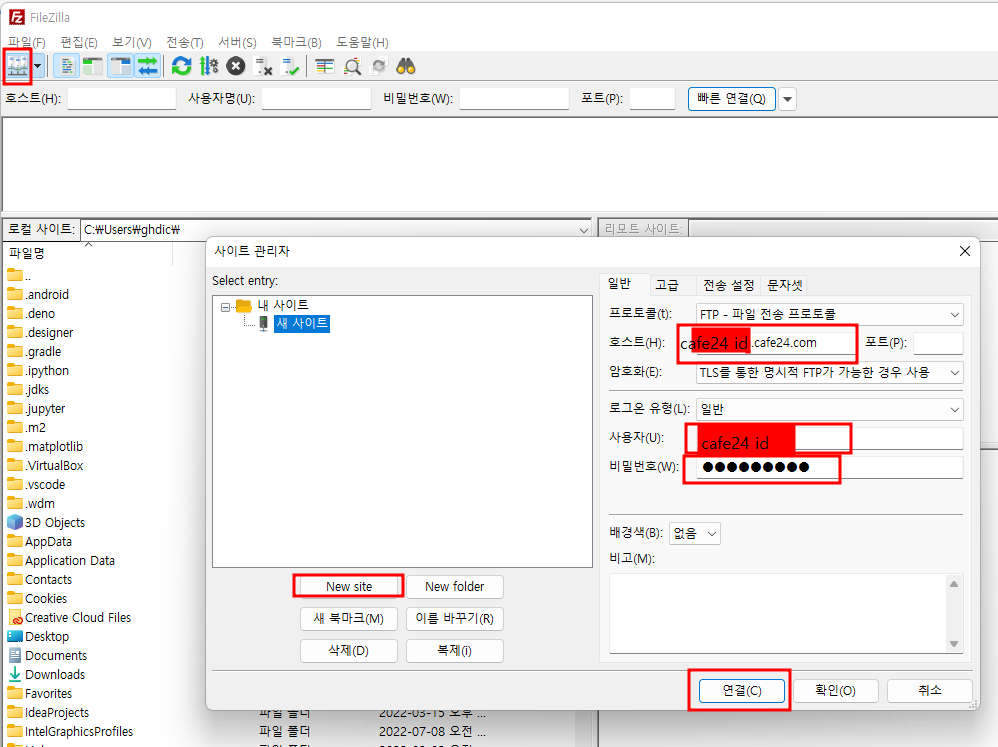This screenshot has width=998, height=747.
Task: Open the 프로토콜(t) dropdown
Action: pyautogui.click(x=829, y=314)
